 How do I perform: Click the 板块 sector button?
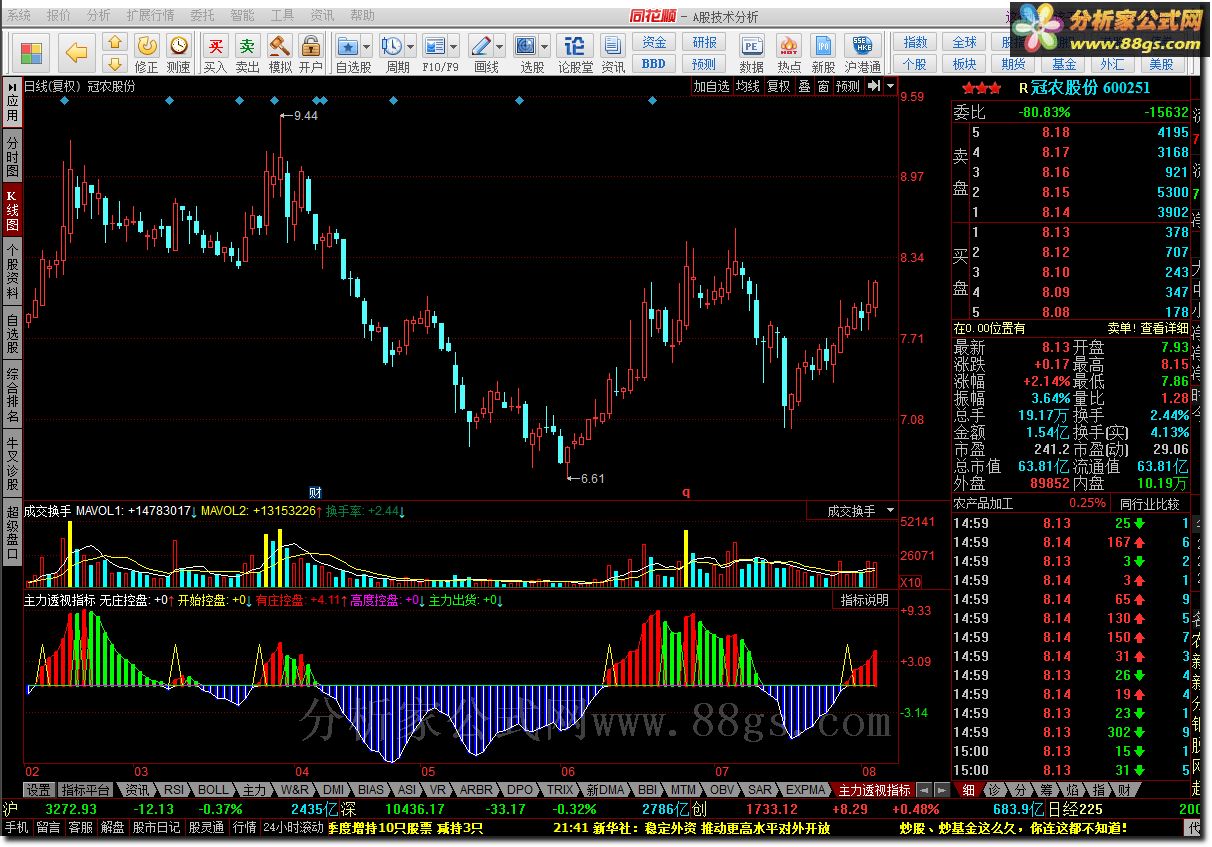pos(964,64)
